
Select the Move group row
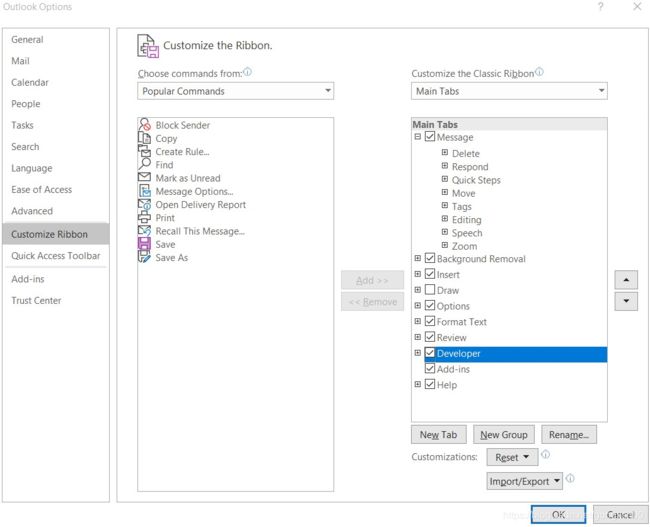pos(463,193)
